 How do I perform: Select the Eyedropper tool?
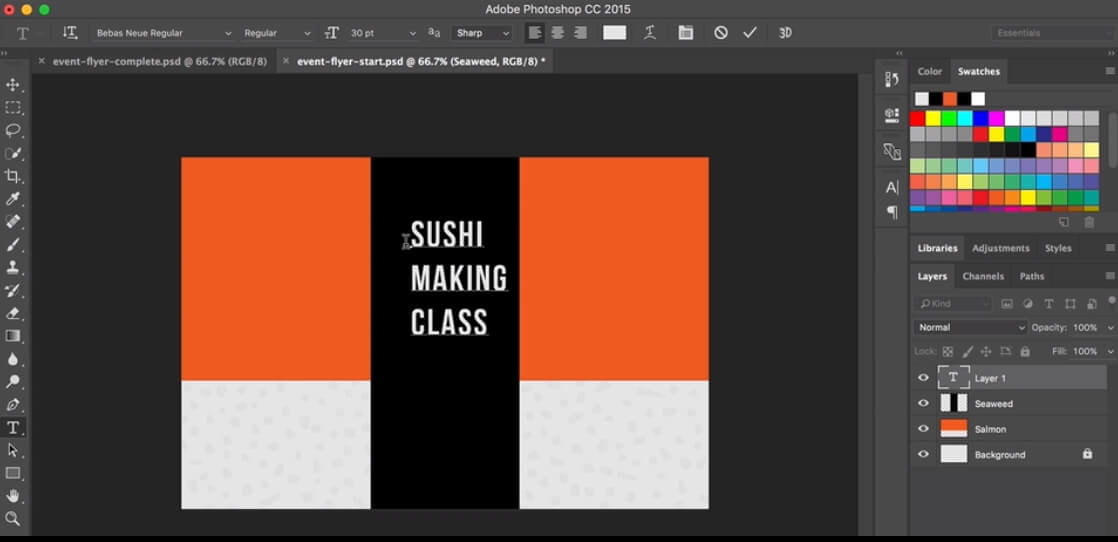(x=14, y=199)
